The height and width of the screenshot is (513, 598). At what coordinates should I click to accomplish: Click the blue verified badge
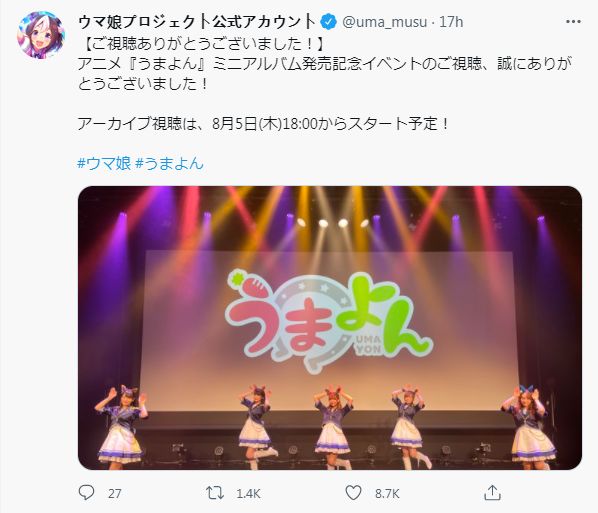point(328,22)
